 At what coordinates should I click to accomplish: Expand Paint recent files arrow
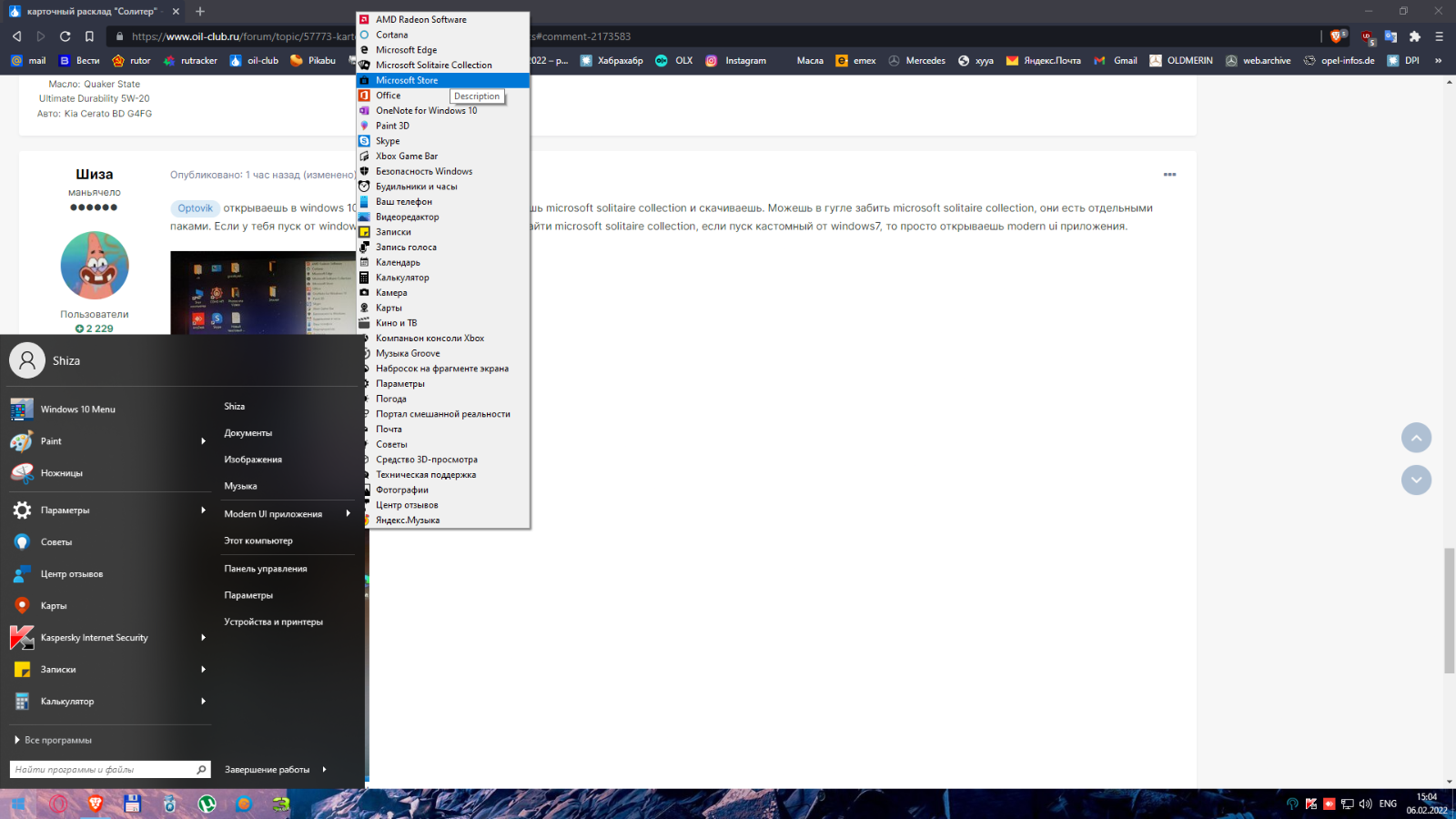click(203, 441)
